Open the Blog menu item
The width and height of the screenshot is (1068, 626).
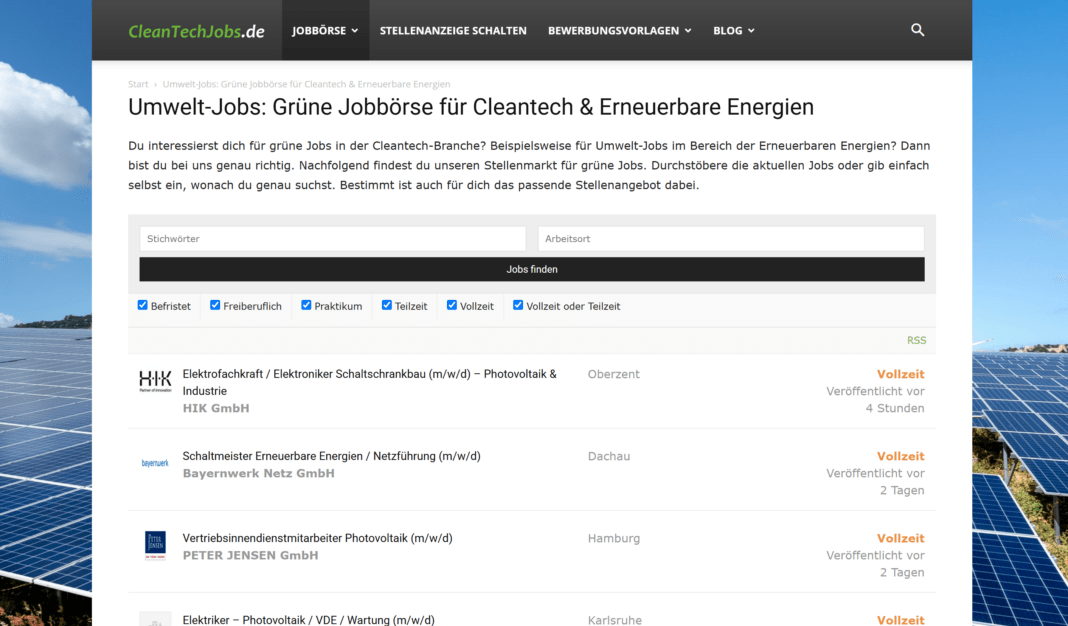click(727, 31)
